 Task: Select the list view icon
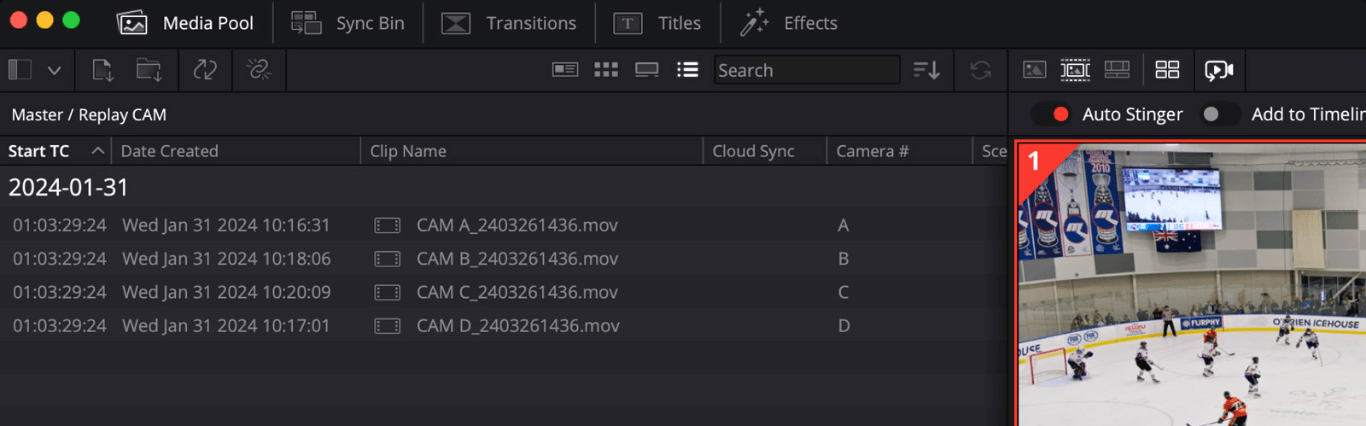click(687, 70)
